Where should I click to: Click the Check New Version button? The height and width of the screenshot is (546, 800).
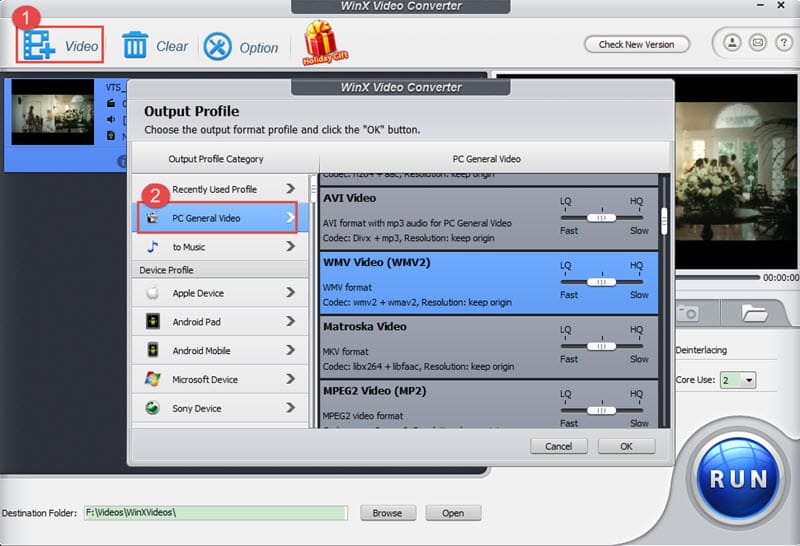636,44
